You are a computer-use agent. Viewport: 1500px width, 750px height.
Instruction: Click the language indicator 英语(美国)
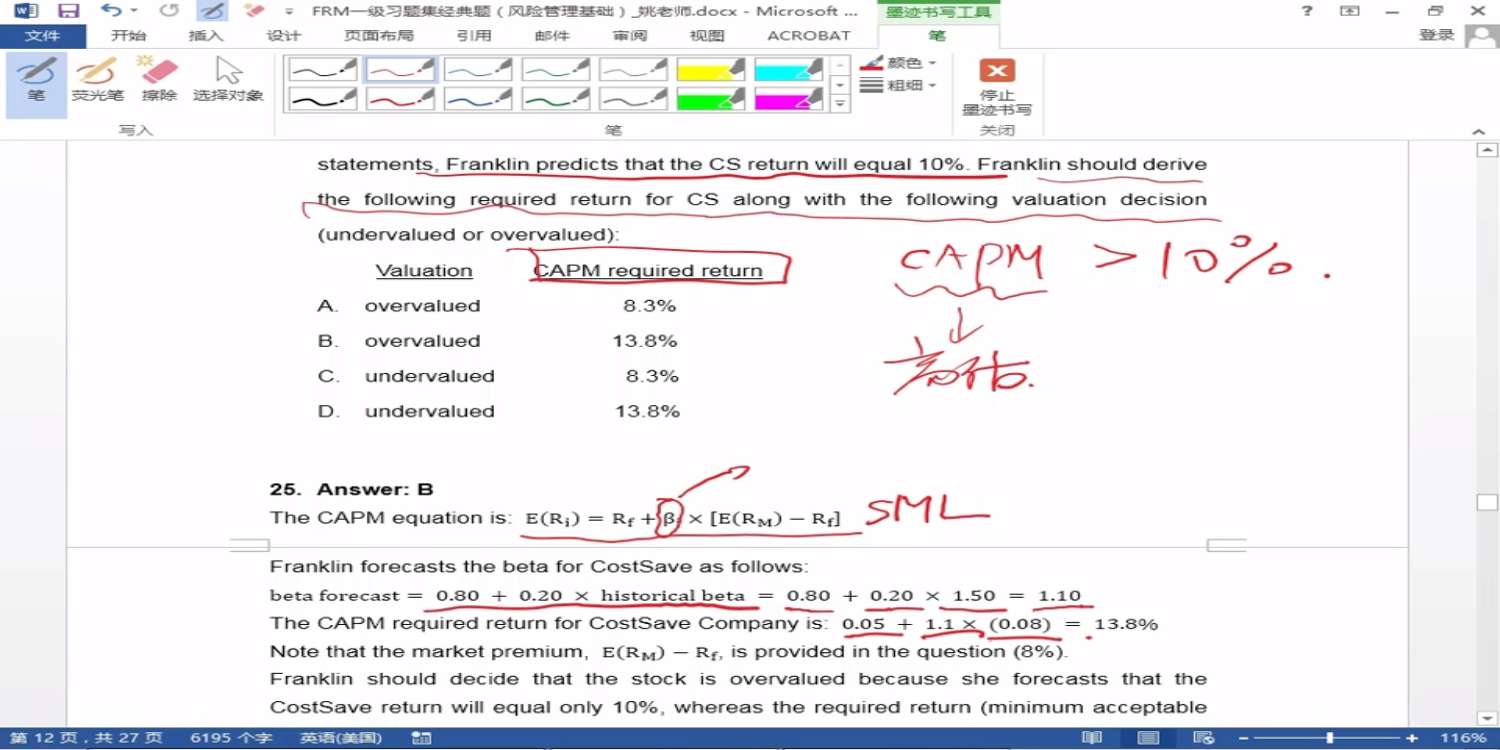[341, 738]
